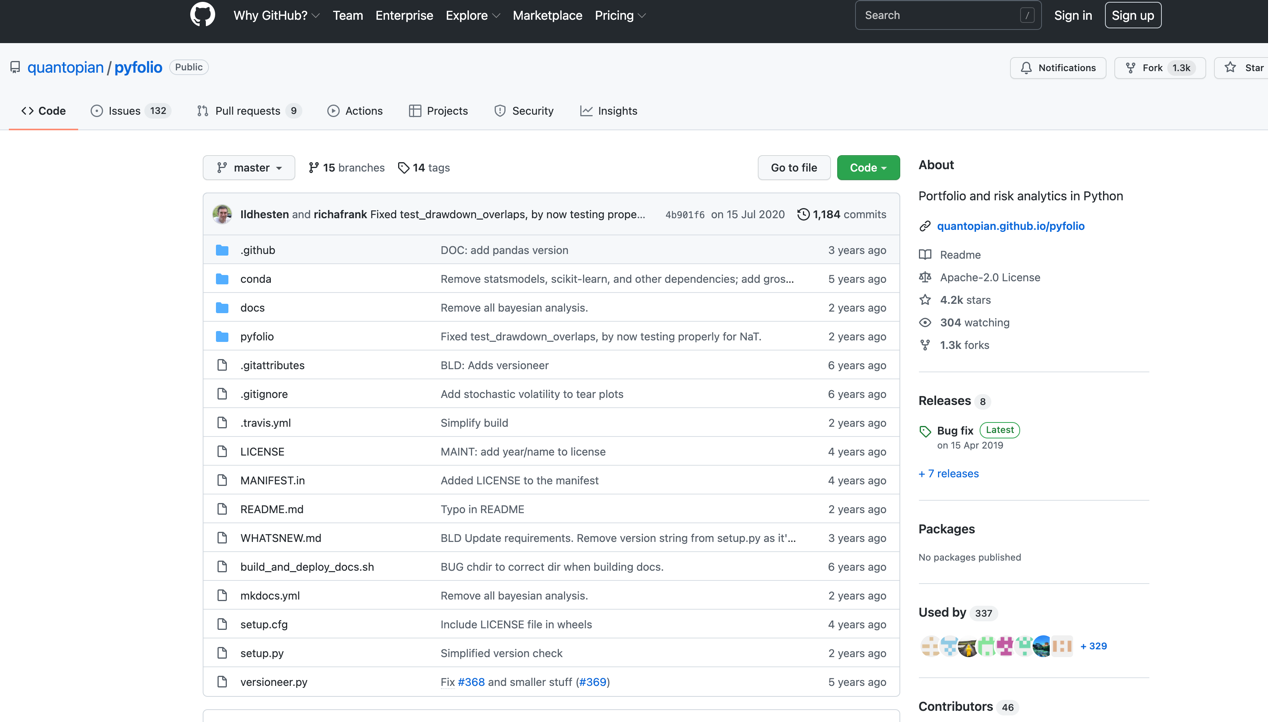1271x727 pixels.
Task: Open the README.md file
Action: click(x=272, y=510)
